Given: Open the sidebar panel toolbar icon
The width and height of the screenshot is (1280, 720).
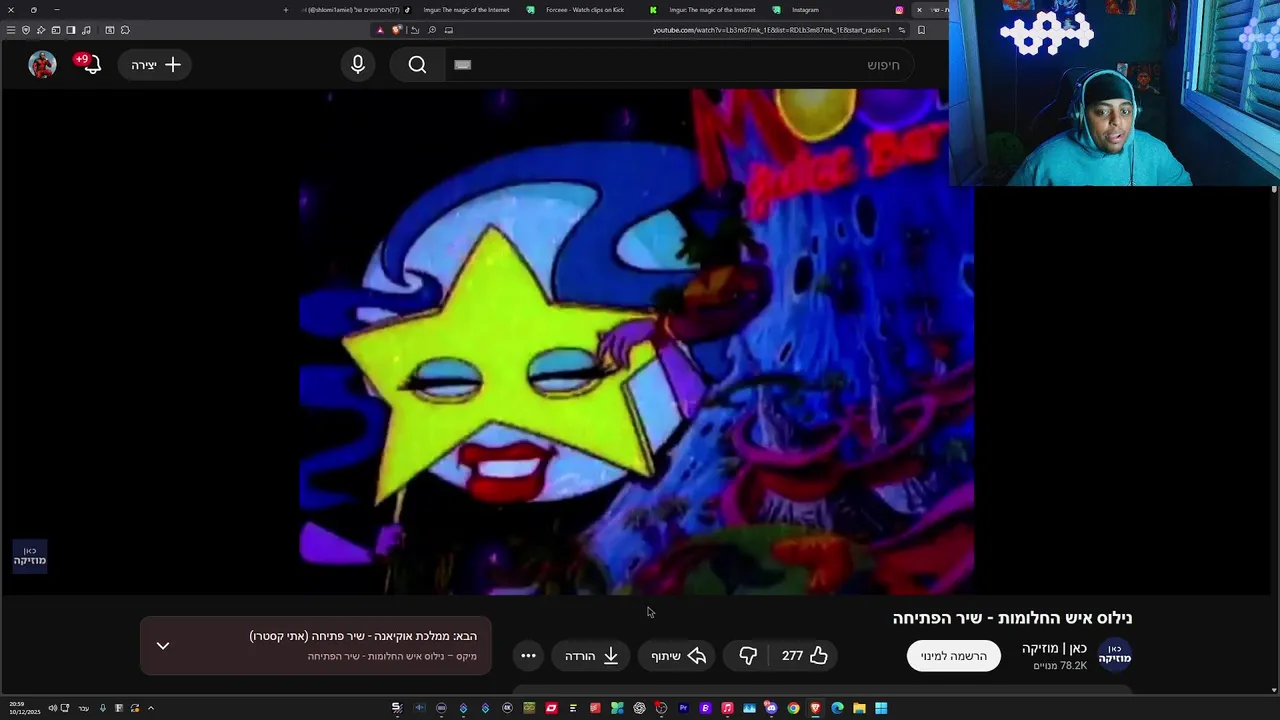Looking at the screenshot, I should click(x=71, y=30).
